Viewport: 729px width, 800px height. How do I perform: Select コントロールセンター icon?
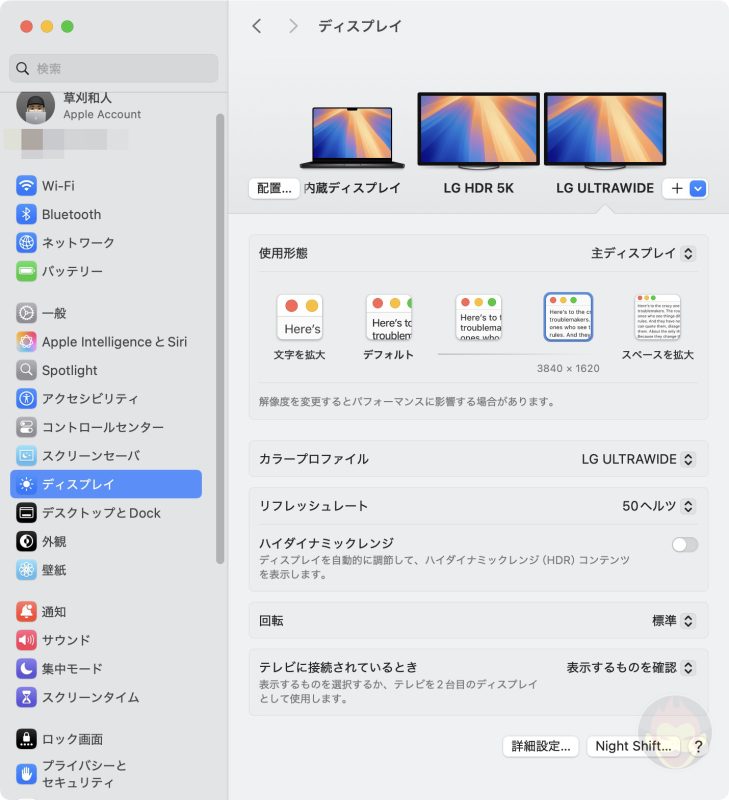(26, 427)
